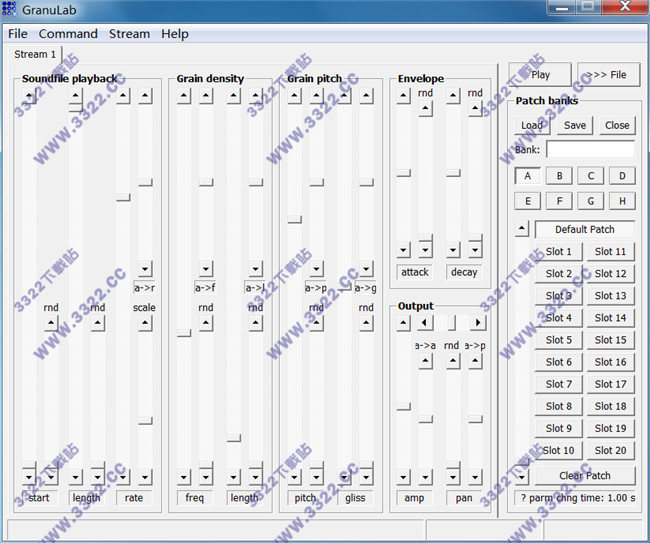Select patch bank B
This screenshot has height=543, width=650.
(559, 176)
